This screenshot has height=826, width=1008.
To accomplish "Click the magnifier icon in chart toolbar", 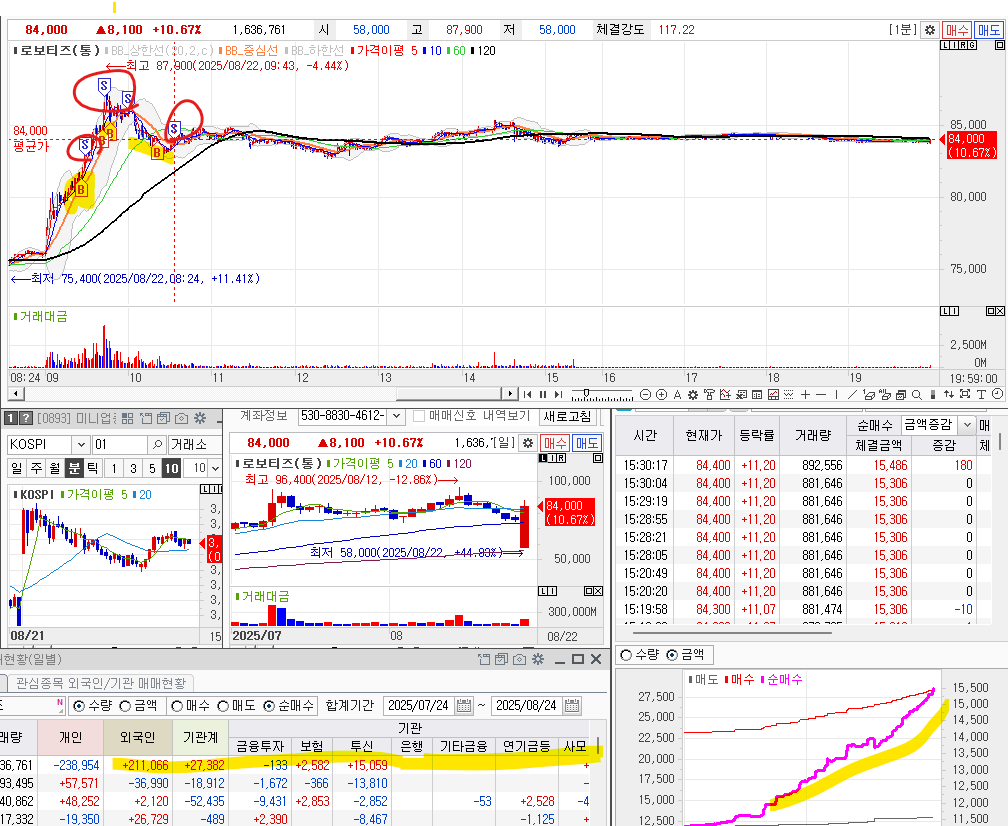I will [x=917, y=395].
